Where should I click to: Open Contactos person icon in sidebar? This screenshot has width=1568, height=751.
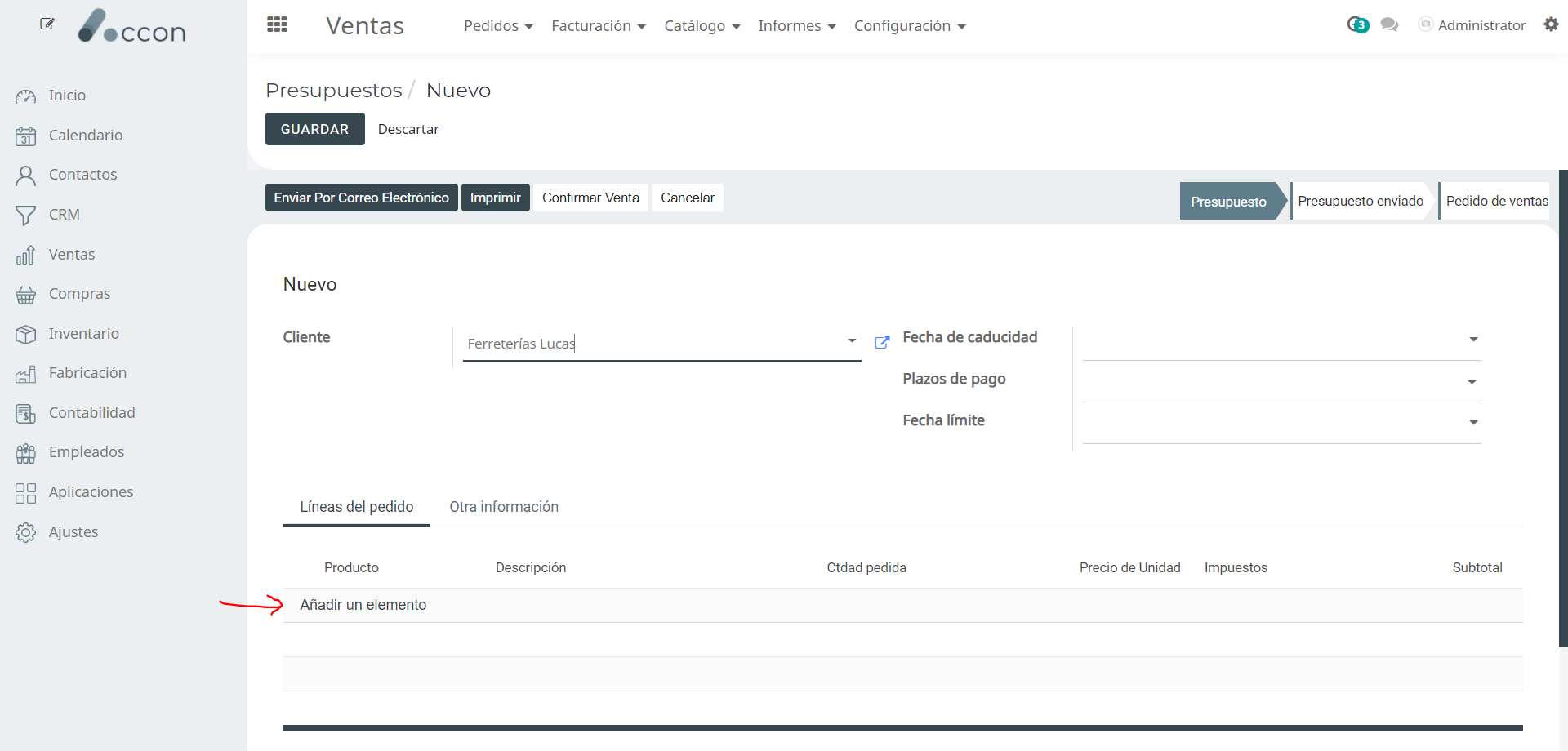[25, 176]
